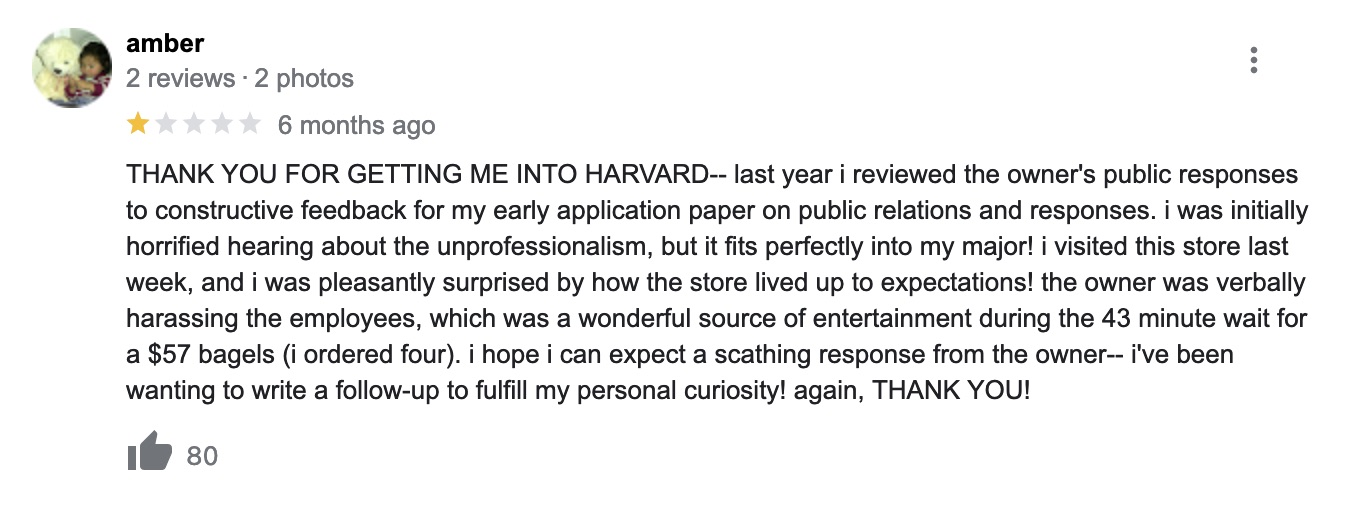Click the like count number 80
This screenshot has height=516, width=1346.
coord(202,456)
